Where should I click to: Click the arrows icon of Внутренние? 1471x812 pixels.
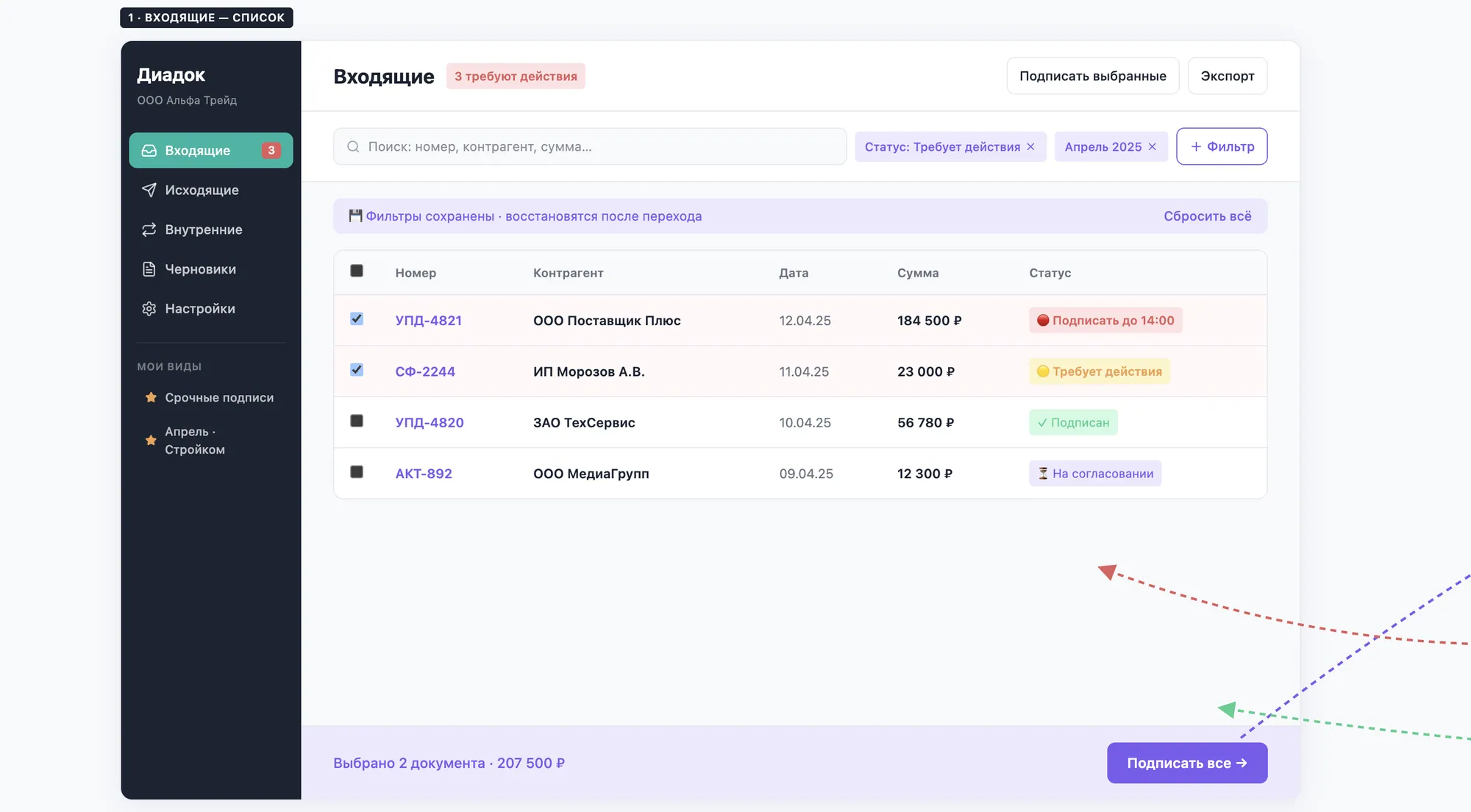point(149,229)
